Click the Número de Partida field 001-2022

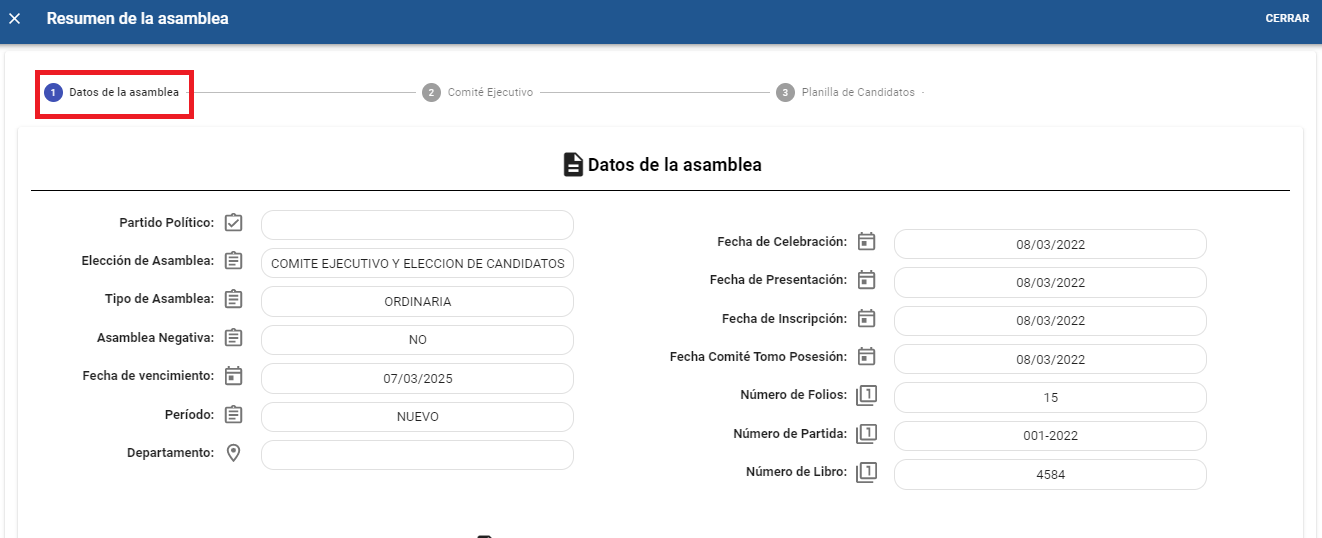tap(1050, 436)
